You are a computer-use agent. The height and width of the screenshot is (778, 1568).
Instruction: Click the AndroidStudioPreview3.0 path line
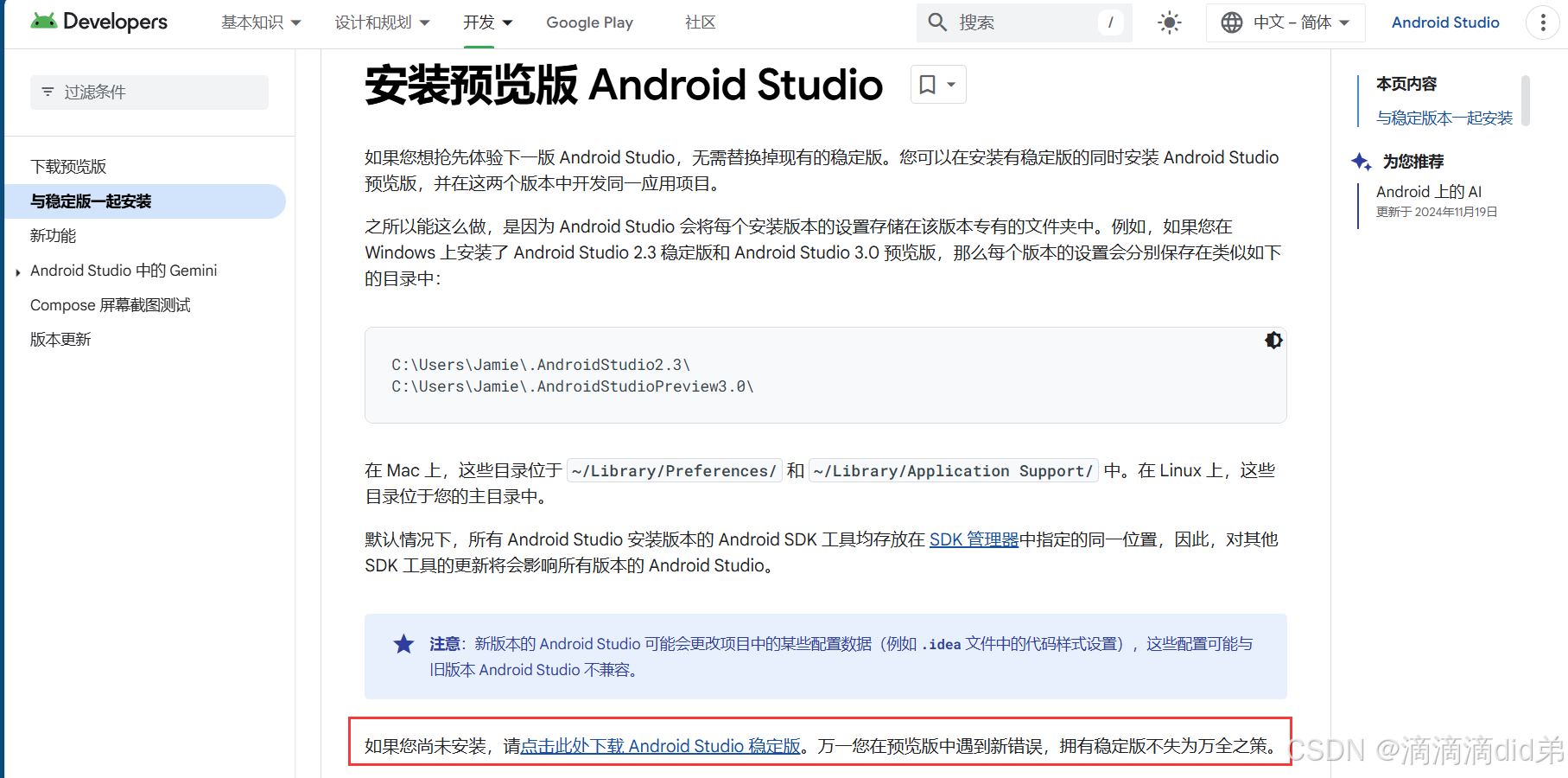coord(573,386)
